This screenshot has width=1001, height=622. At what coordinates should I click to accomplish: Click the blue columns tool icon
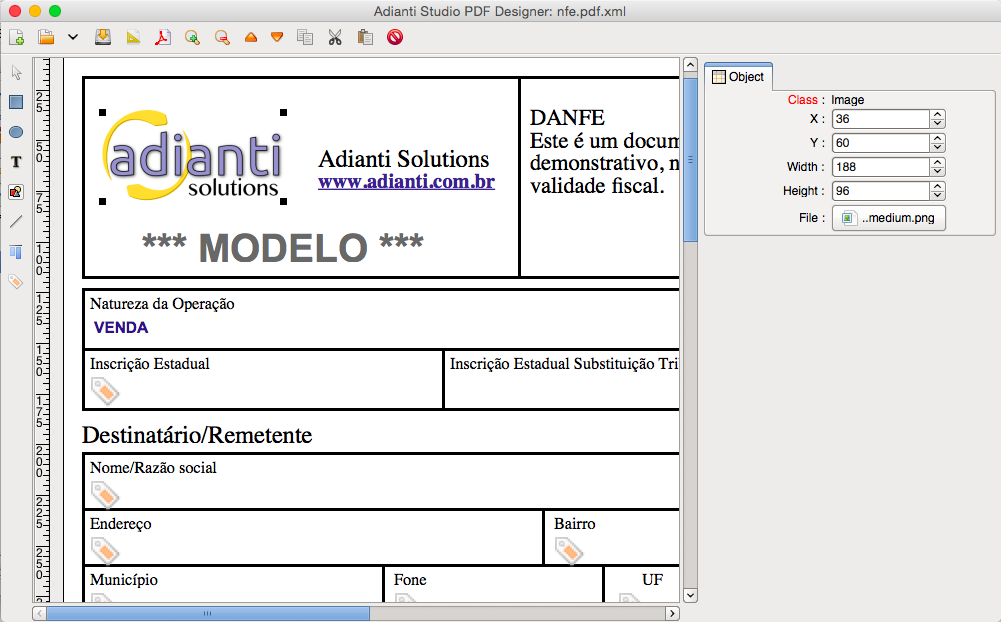pos(16,252)
